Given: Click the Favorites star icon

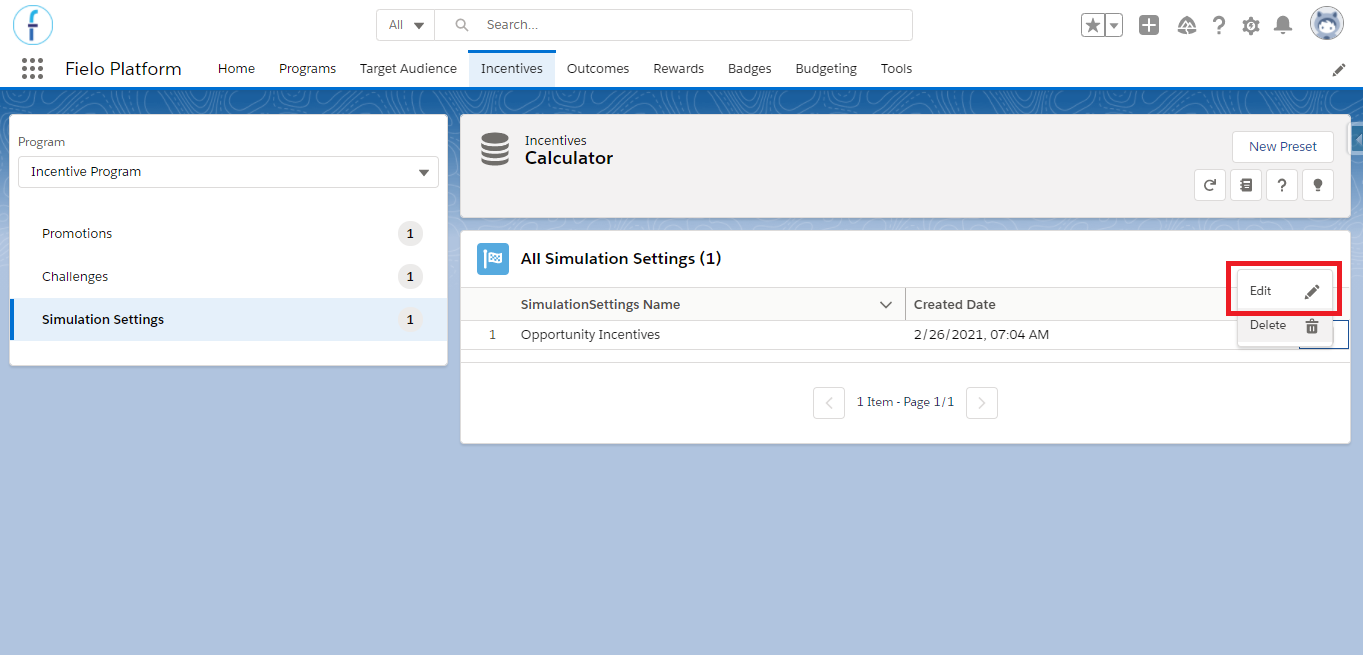Looking at the screenshot, I should point(1093,26).
